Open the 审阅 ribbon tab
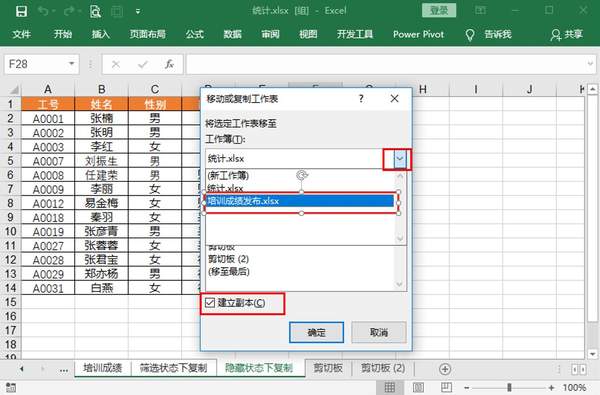Screen dimensions: 600x395 (271, 34)
